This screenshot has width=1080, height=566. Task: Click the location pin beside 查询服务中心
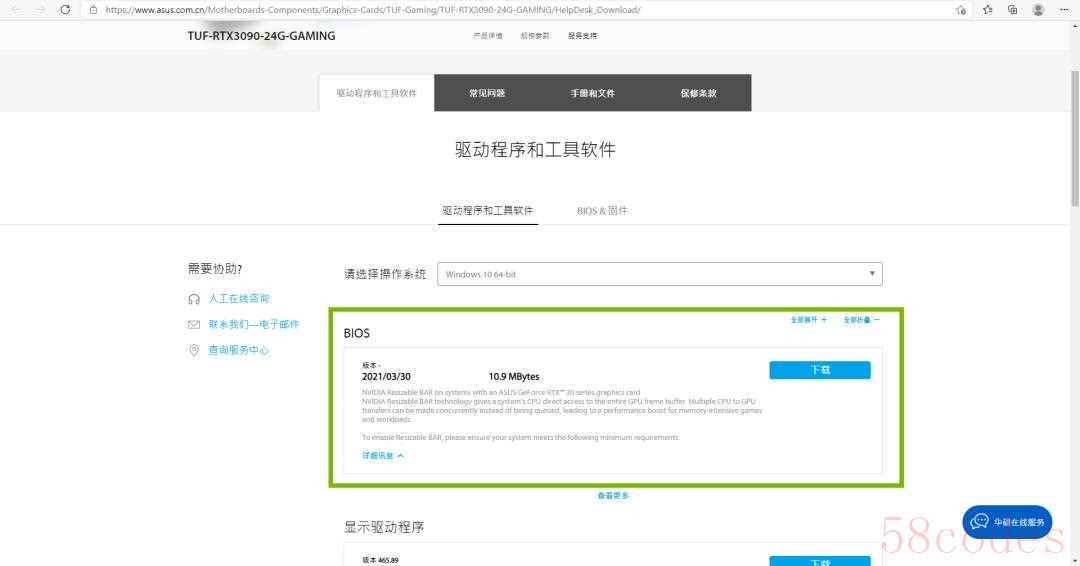[x=194, y=351]
